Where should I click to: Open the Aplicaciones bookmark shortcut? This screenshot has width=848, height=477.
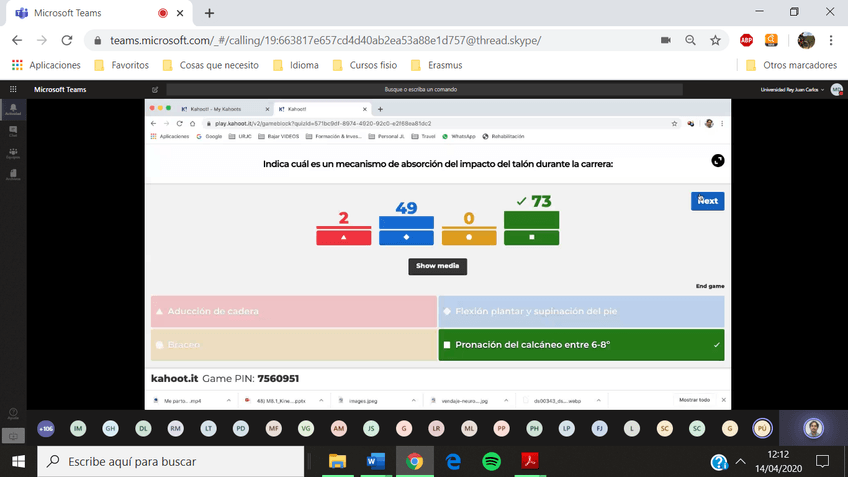point(47,65)
